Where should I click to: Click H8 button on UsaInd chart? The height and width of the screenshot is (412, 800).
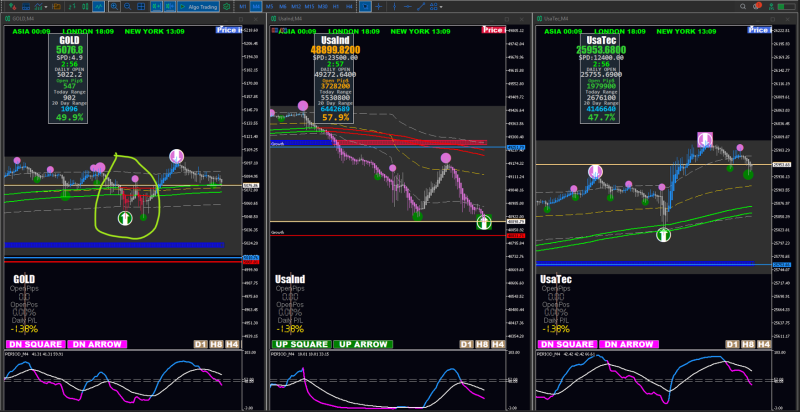482,344
